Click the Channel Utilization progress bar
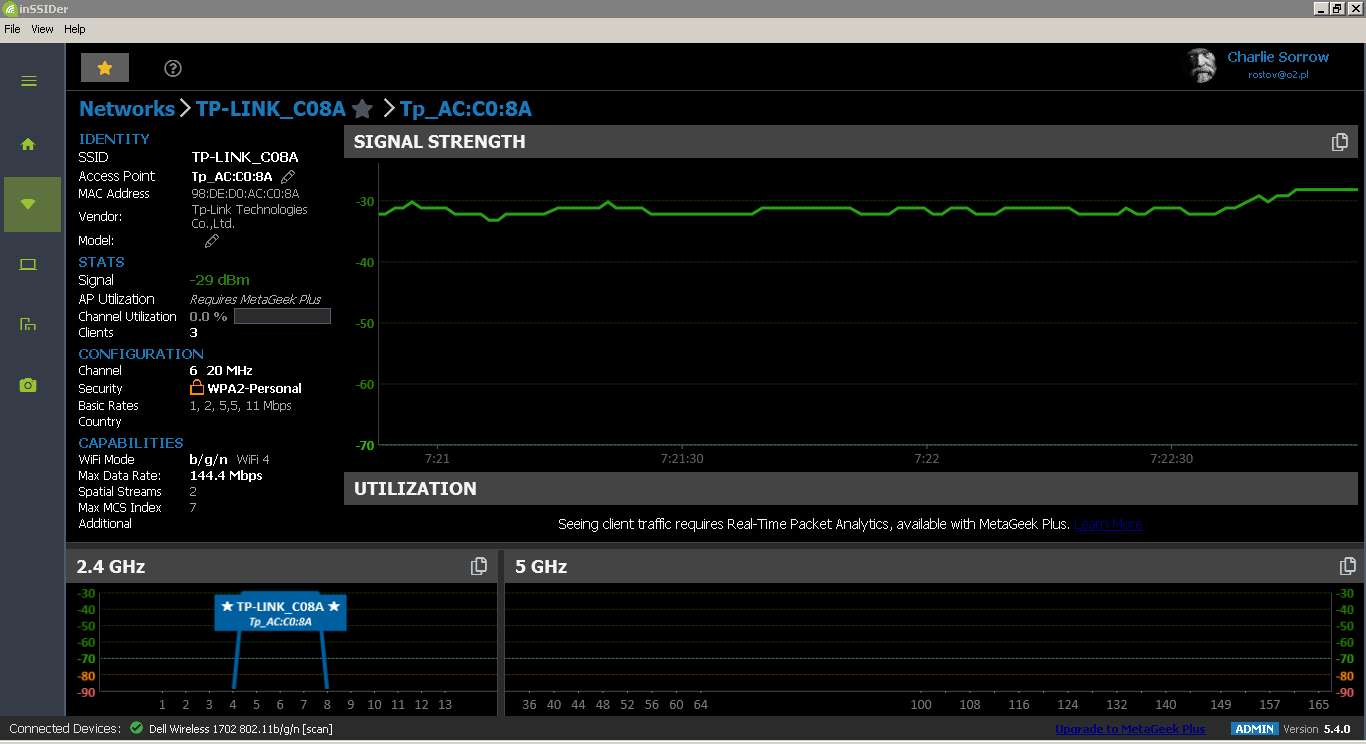1366x744 pixels. click(x=282, y=315)
